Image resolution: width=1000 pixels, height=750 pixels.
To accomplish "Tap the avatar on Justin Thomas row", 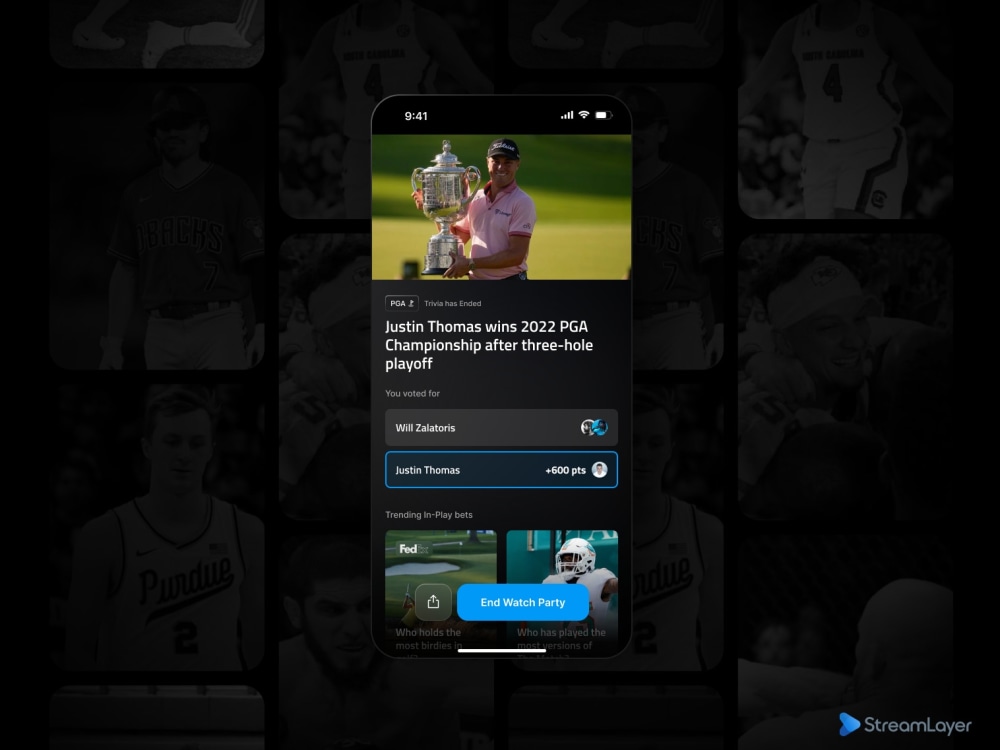I will click(x=599, y=470).
